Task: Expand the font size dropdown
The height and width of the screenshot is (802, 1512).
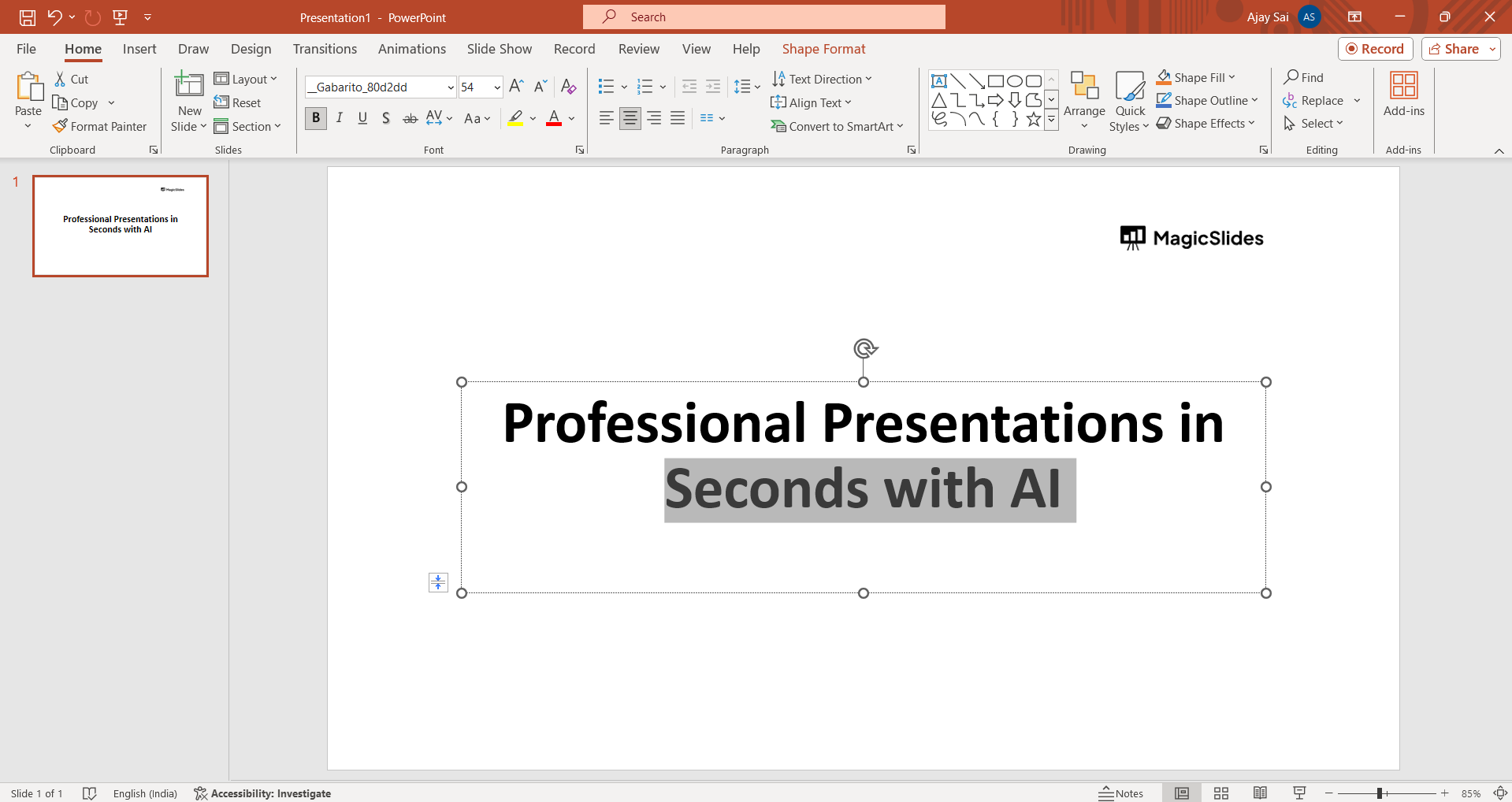Action: click(496, 87)
